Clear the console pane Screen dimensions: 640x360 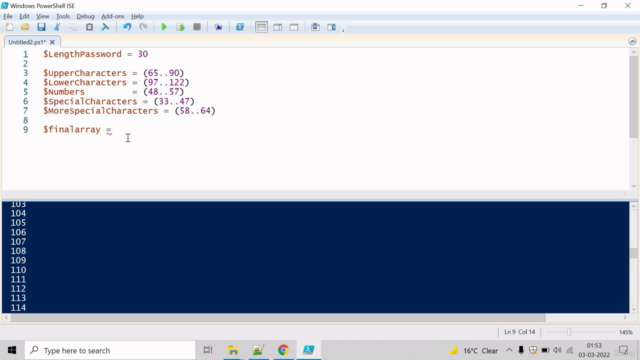tap(105, 27)
